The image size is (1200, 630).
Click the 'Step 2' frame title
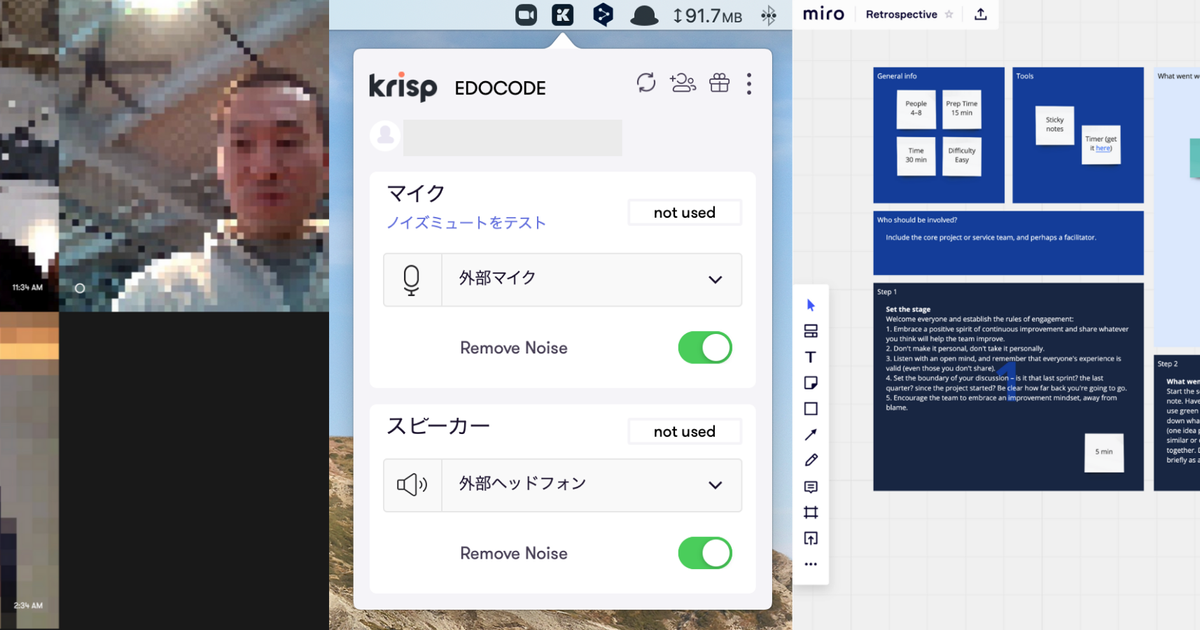click(x=1168, y=364)
